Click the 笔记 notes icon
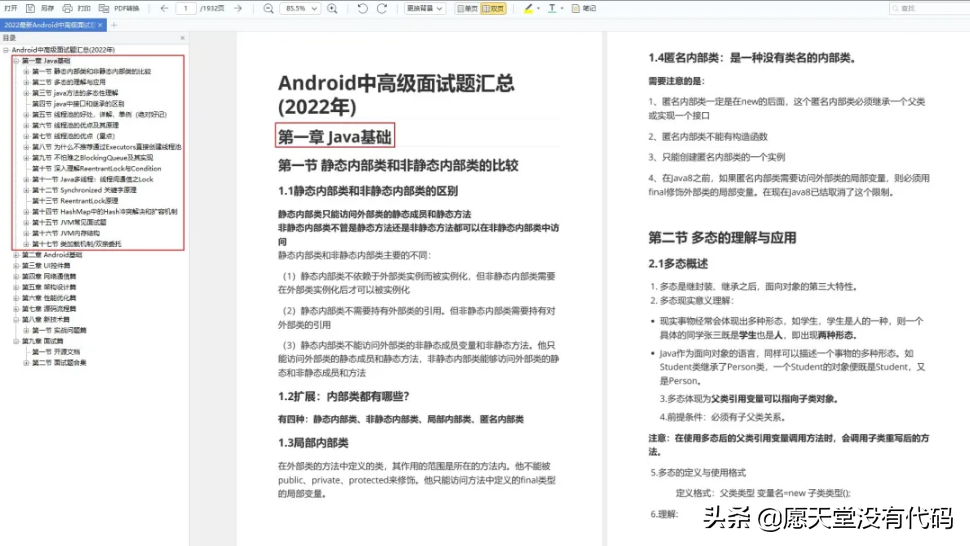970x546 pixels. [576, 8]
